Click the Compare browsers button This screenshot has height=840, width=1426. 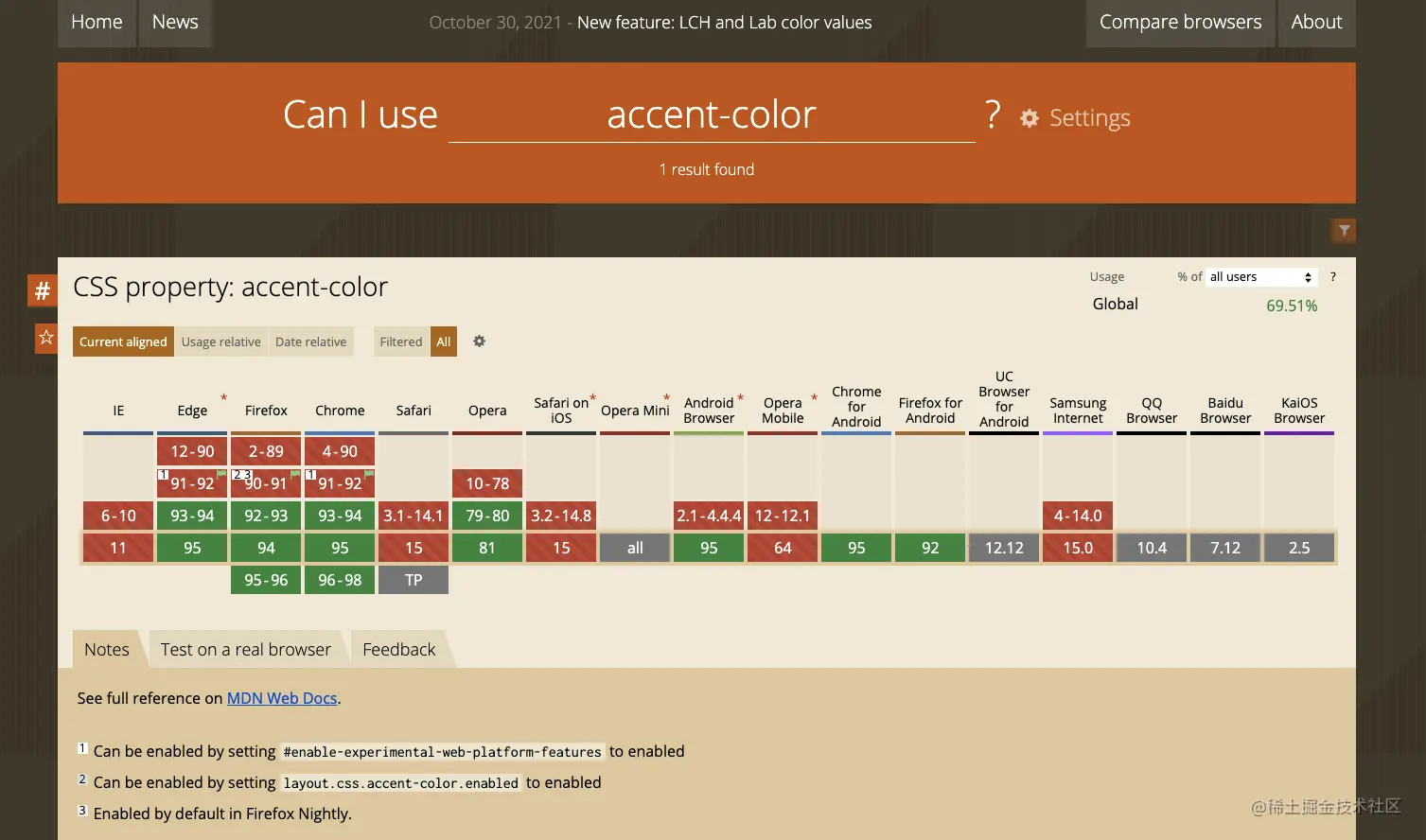(1179, 22)
